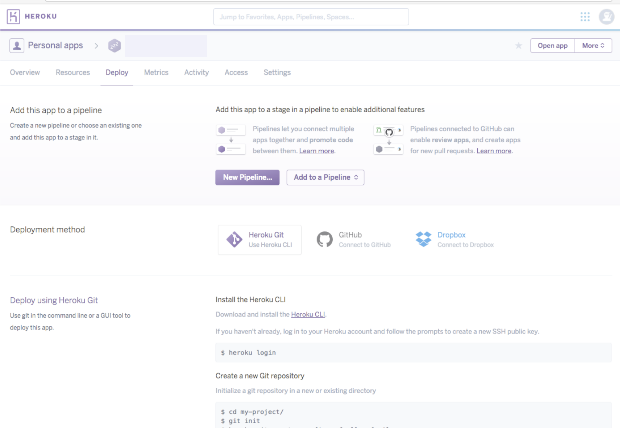Open the Heroku CLI download link

[308, 314]
